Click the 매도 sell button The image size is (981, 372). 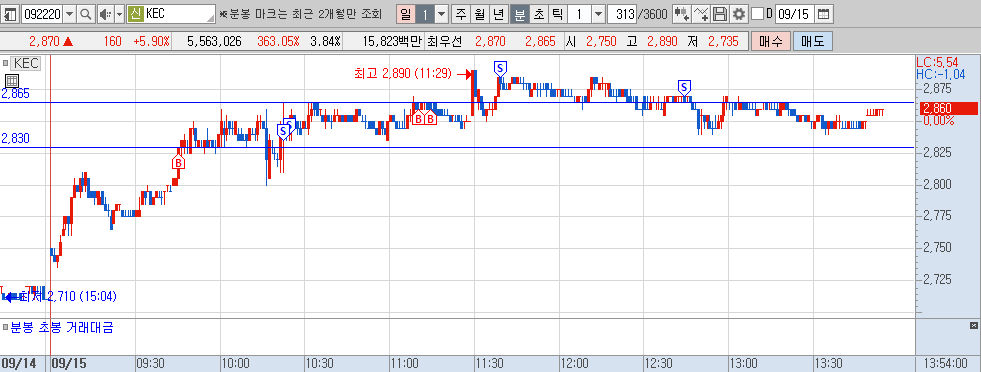click(x=813, y=41)
